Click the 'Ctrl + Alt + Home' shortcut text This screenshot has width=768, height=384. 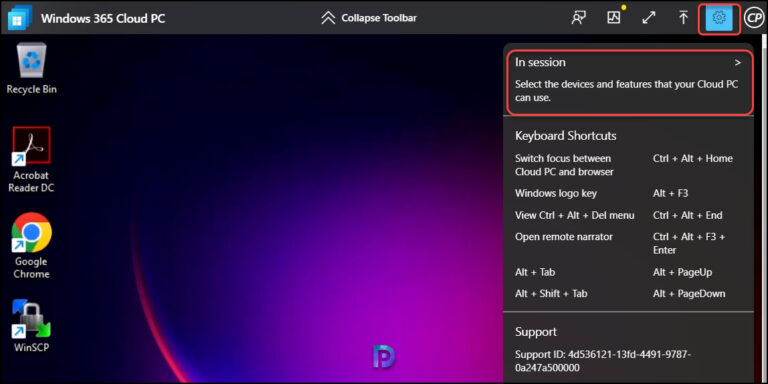(x=693, y=159)
